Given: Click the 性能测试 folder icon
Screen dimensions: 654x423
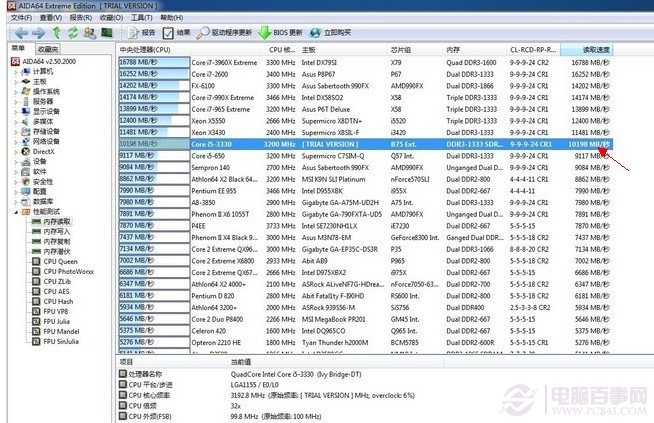Looking at the screenshot, I should [x=26, y=212].
